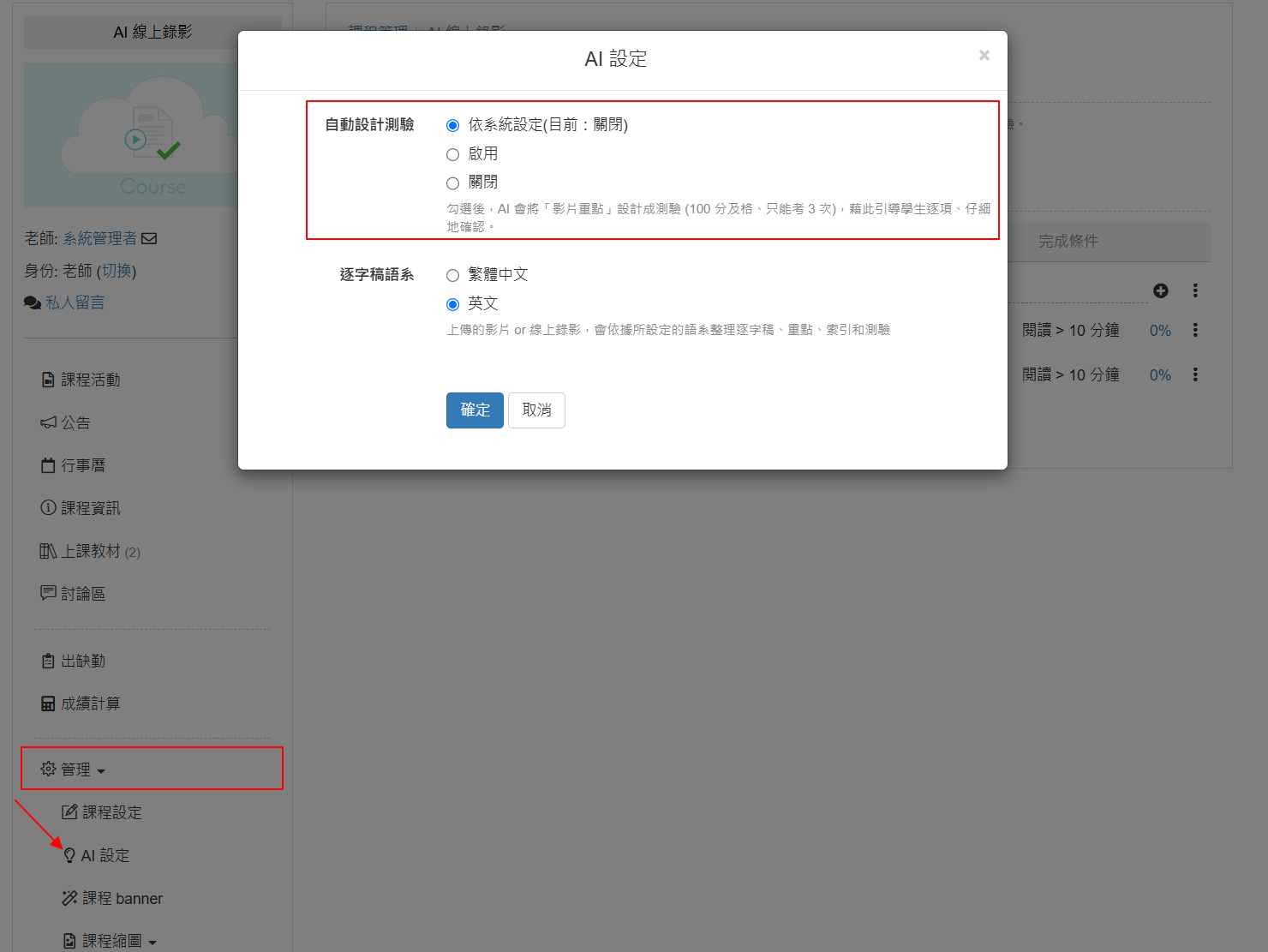
Task: Open 課程 banner setting
Action: pyautogui.click(x=112, y=898)
